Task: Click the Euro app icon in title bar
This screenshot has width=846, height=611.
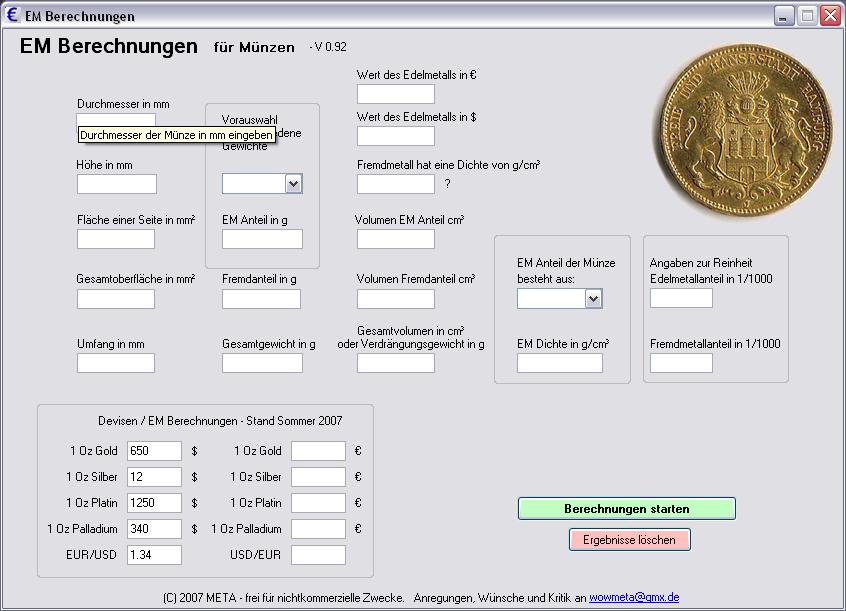Action: point(12,15)
